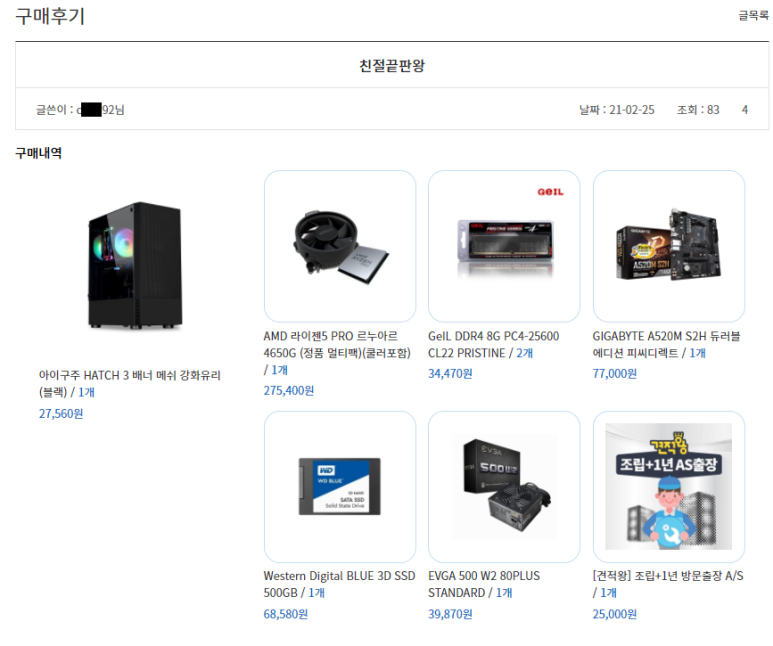Click the comment count 4 in header
Screen dimensions: 773x646
pyautogui.click(x=745, y=109)
